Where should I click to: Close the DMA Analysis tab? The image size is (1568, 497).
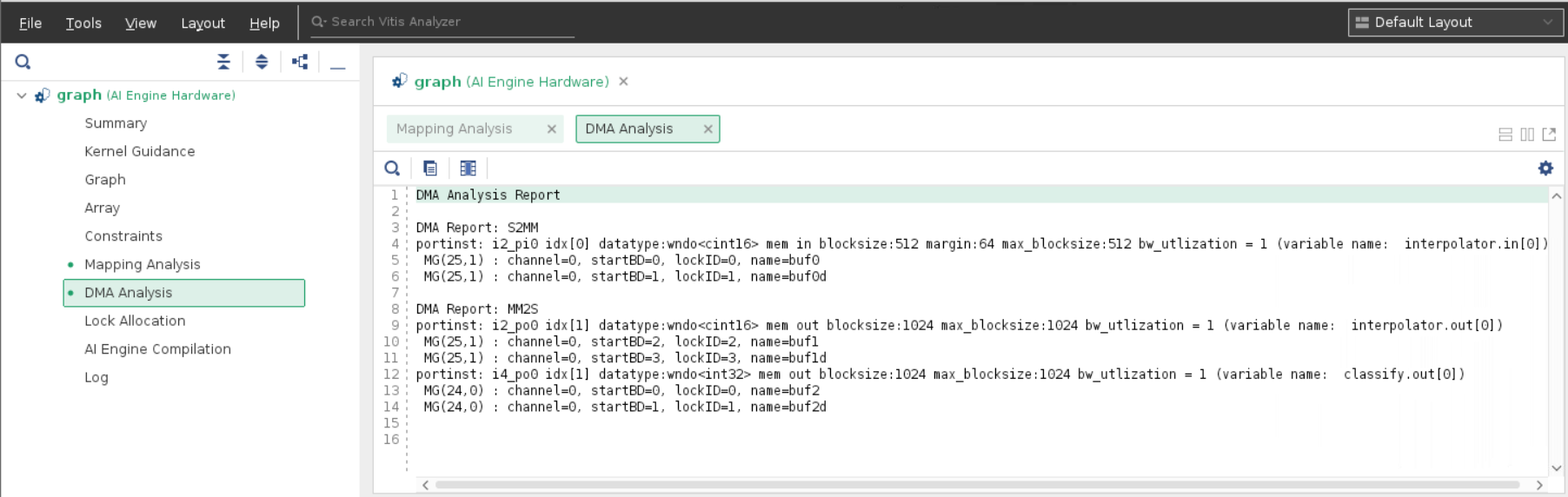coord(708,129)
